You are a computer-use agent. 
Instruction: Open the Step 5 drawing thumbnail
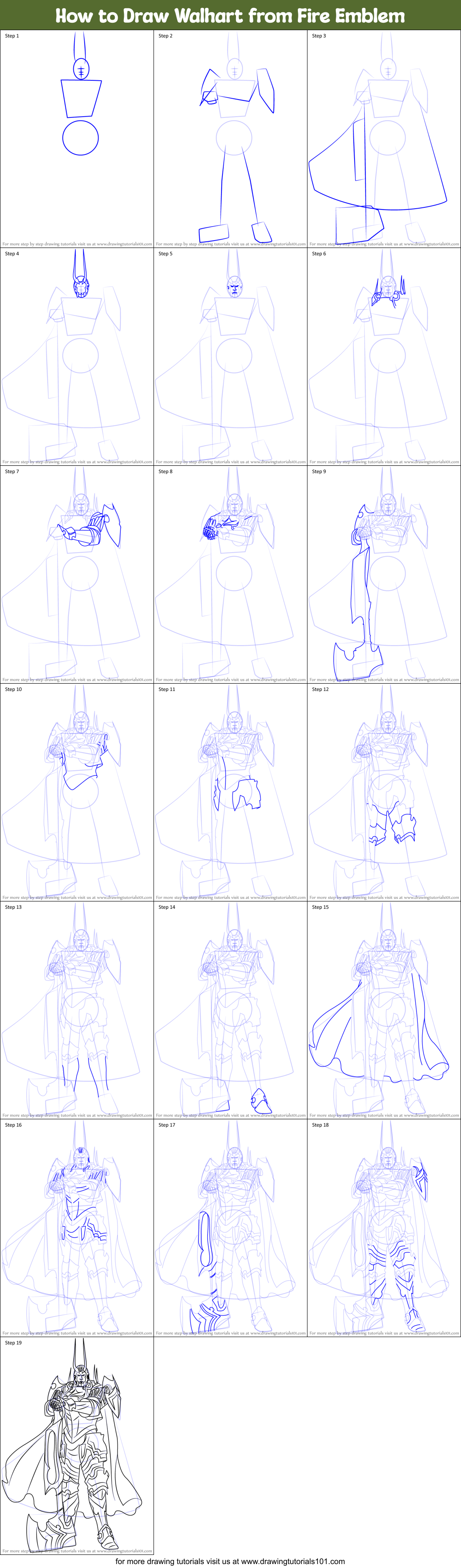pos(230,357)
